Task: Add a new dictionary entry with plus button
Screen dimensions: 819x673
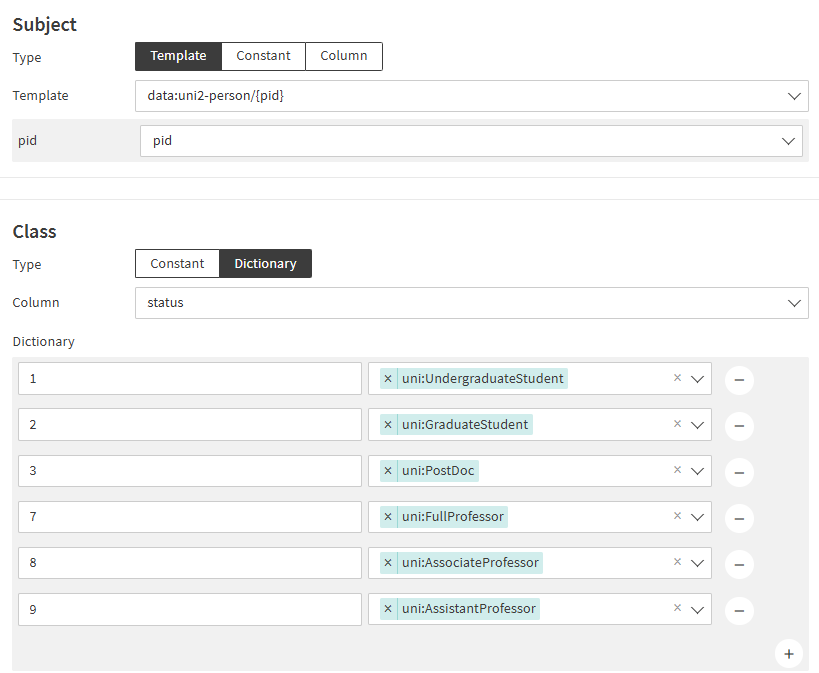Action: pos(788,653)
